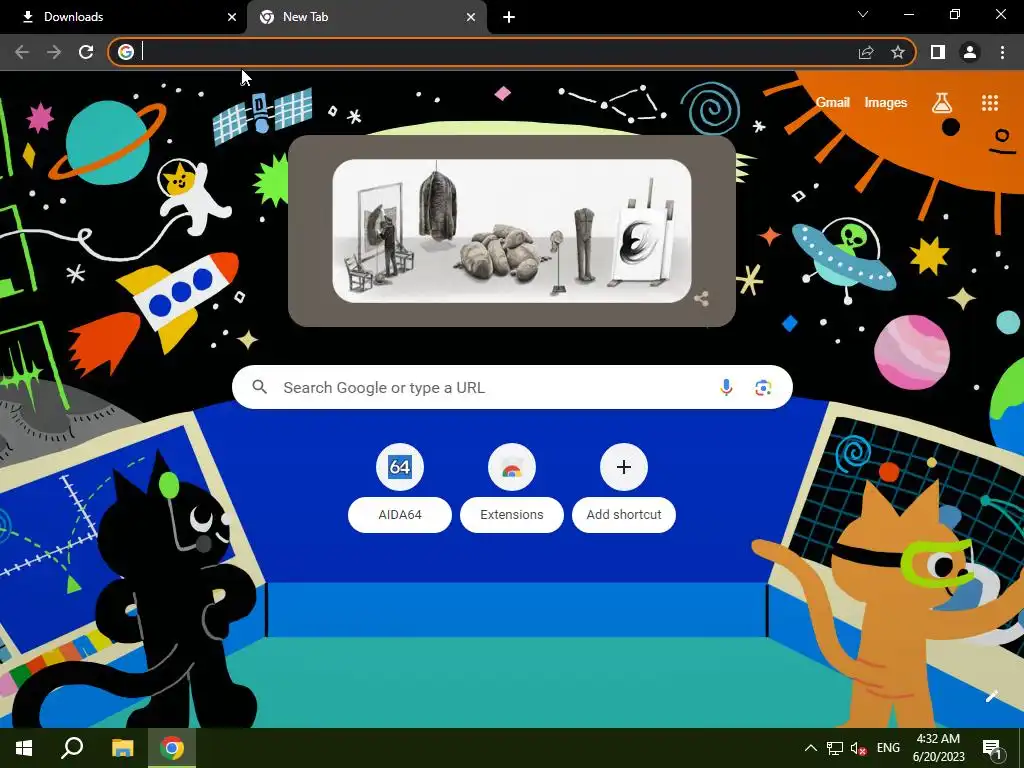Viewport: 1024px width, 768px height.
Task: Click the plus Add shortcut icon
Action: (x=624, y=467)
